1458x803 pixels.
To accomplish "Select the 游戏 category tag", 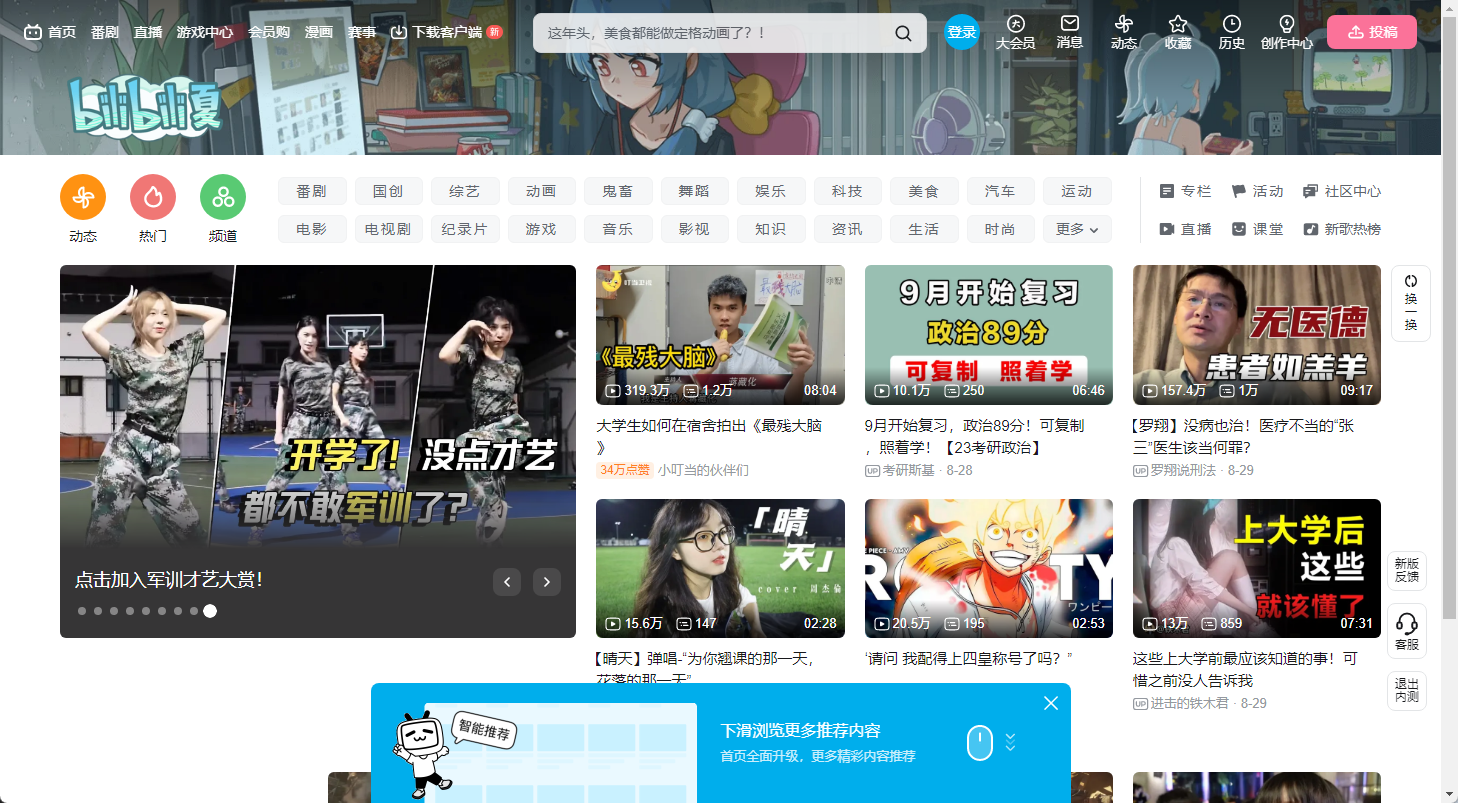I will pyautogui.click(x=541, y=229).
